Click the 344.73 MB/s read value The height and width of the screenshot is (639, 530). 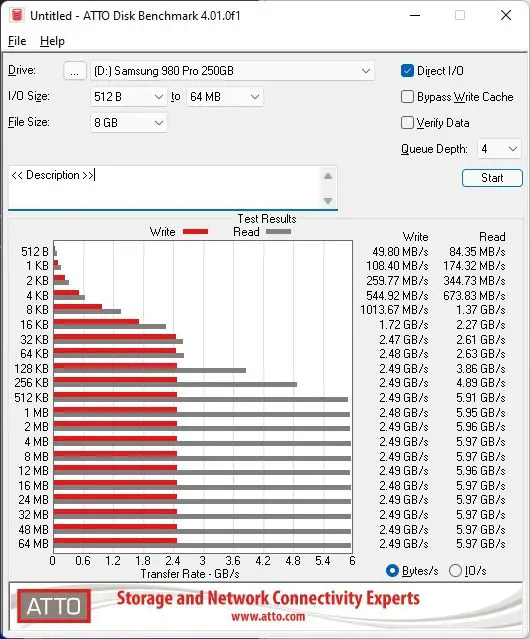click(474, 281)
